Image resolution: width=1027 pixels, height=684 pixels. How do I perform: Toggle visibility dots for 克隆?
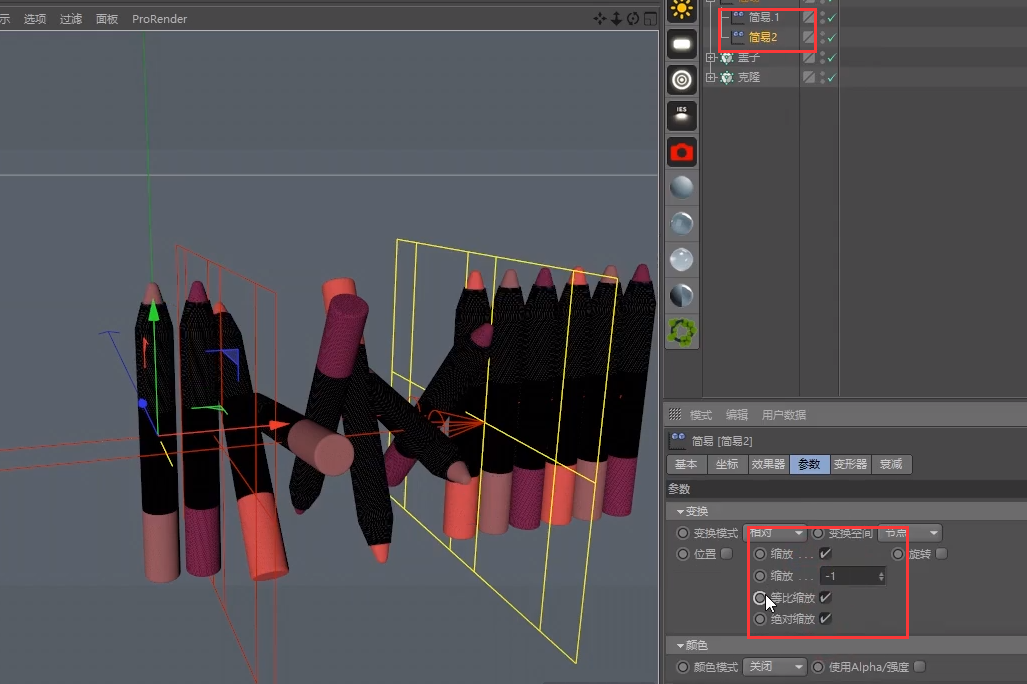[x=823, y=77]
